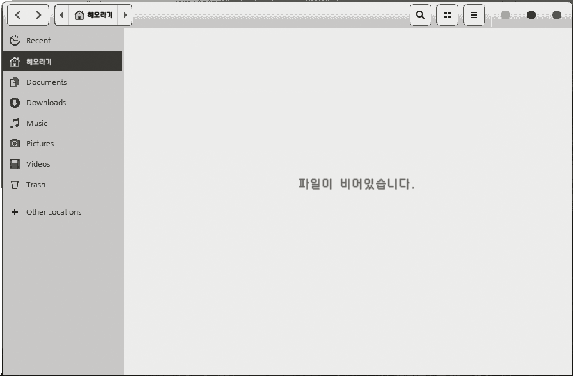Image resolution: width=573 pixels, height=376 pixels.
Task: Click the light gray window control button
Action: coord(505,15)
